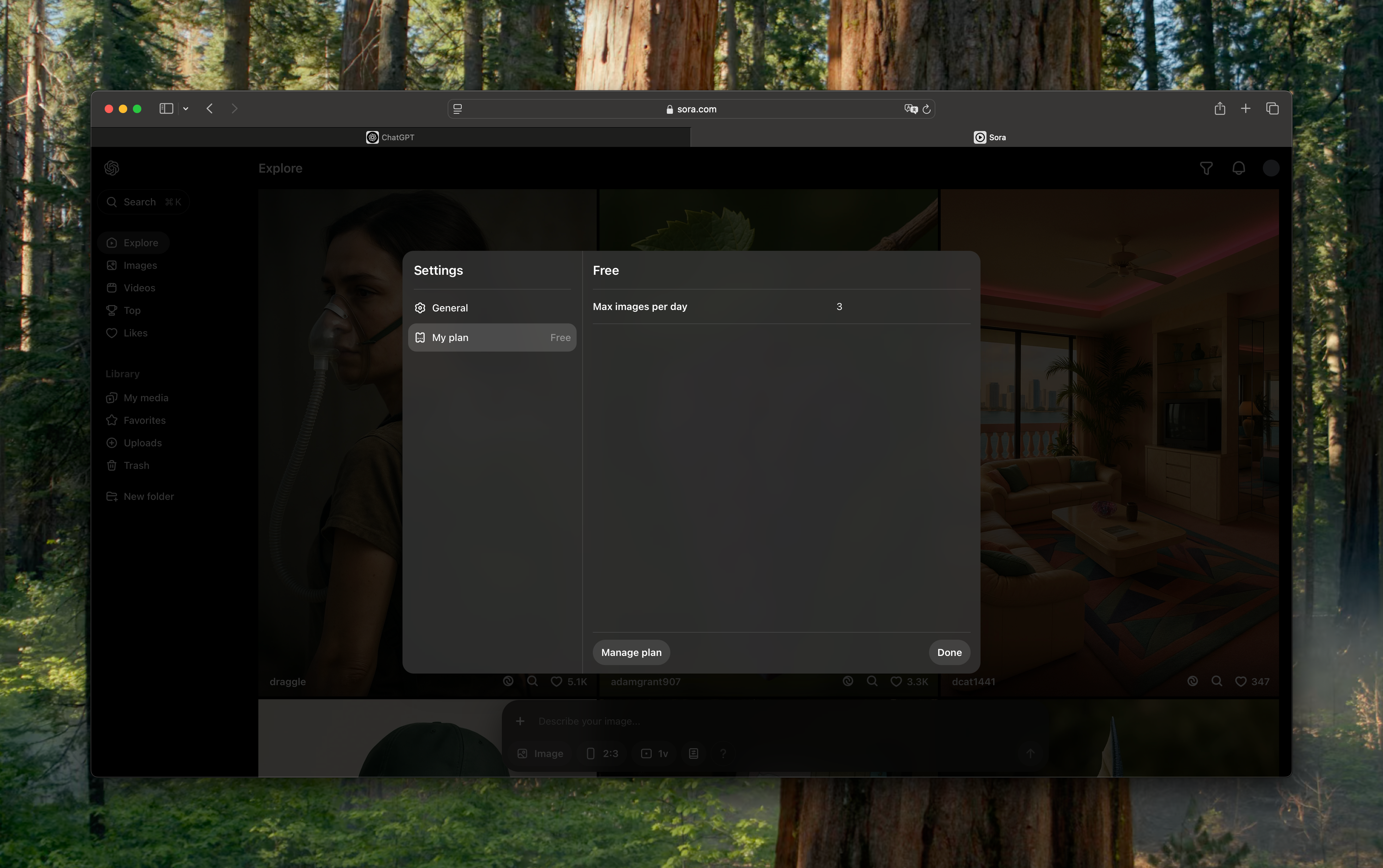Open the 2:3 aspect ratio dropdown
This screenshot has height=868, width=1383.
[x=602, y=754]
